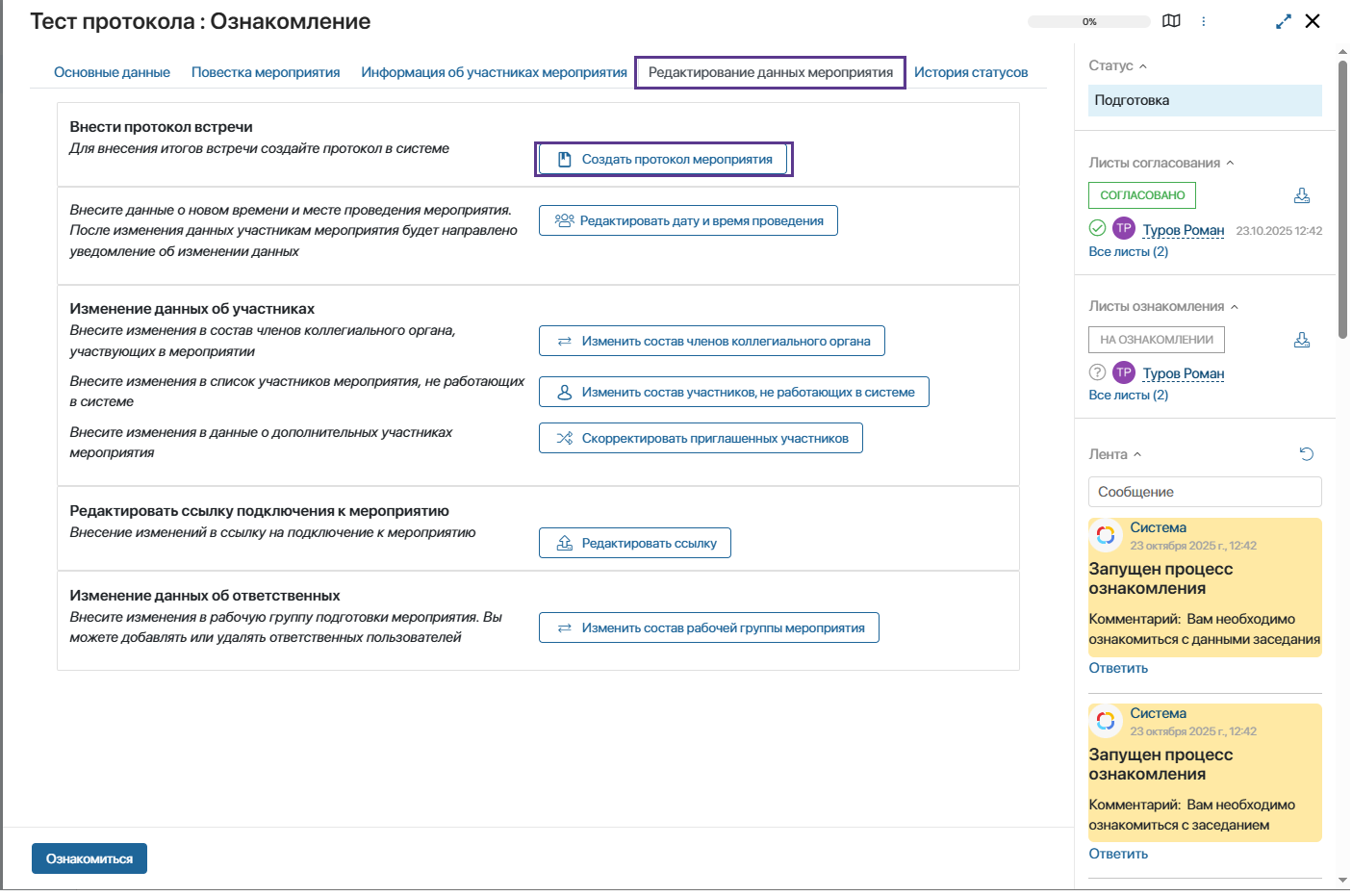Click the question mark status icon

click(x=1097, y=372)
